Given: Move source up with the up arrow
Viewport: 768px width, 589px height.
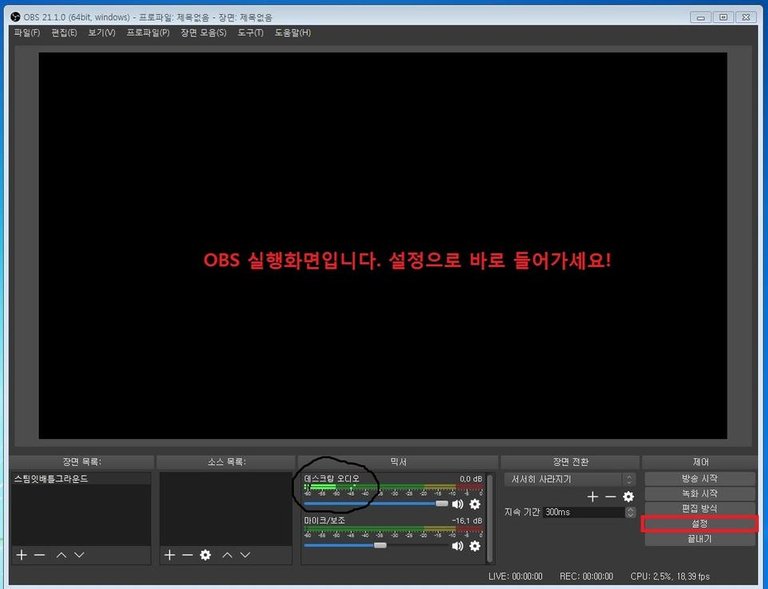Looking at the screenshot, I should (227, 555).
